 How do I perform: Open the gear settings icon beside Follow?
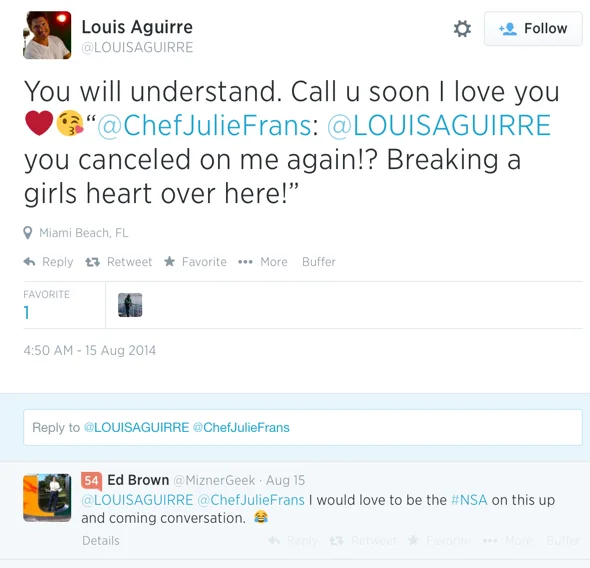[x=462, y=29]
